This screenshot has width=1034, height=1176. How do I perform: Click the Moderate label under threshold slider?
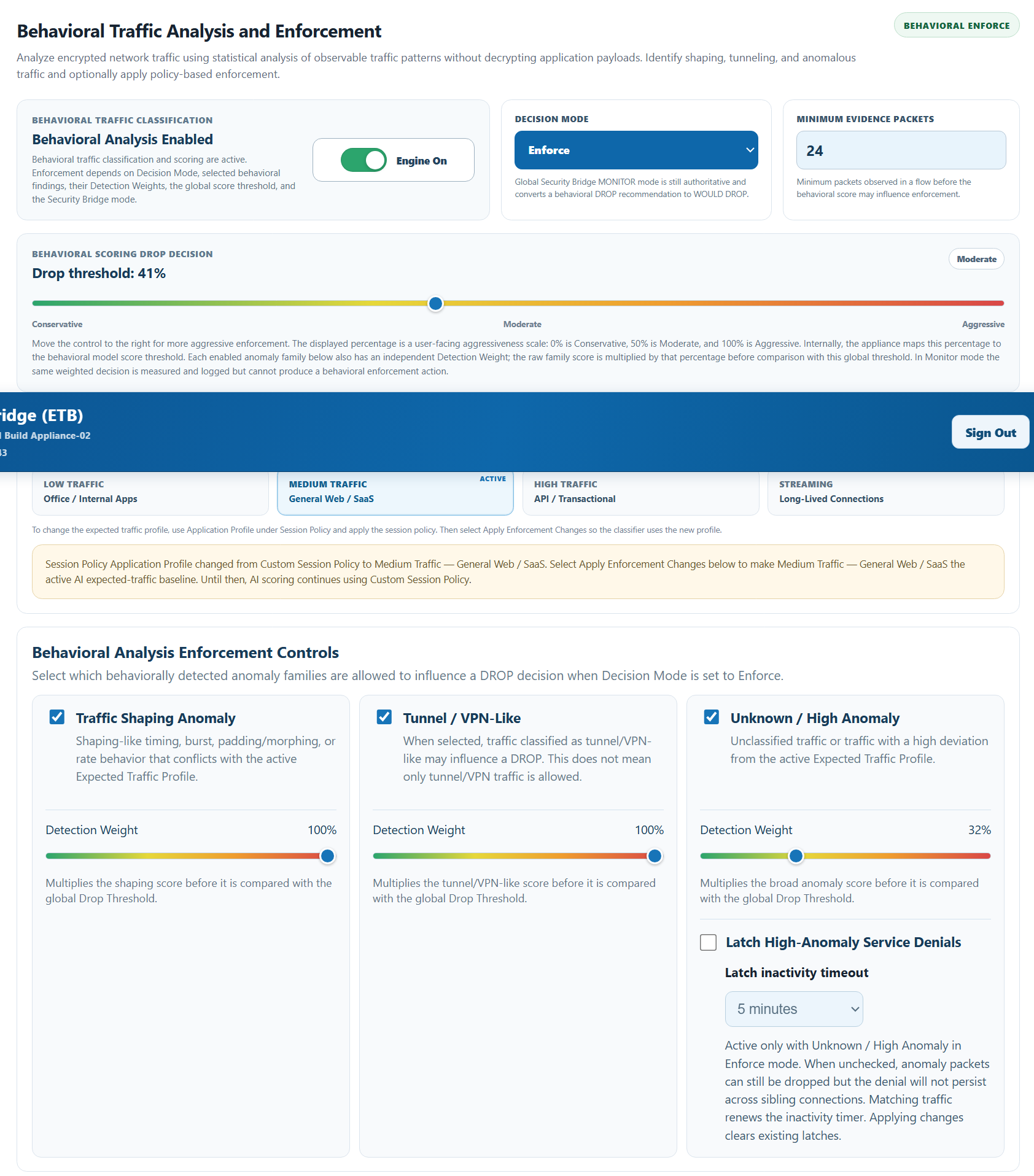523,324
